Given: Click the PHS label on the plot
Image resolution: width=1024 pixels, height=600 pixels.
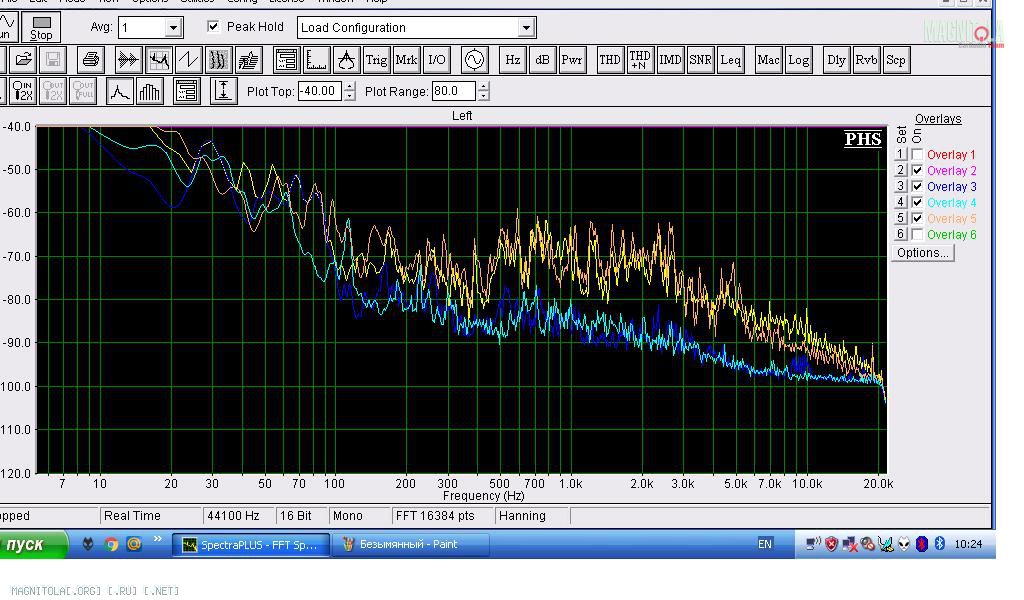Looking at the screenshot, I should click(x=862, y=139).
